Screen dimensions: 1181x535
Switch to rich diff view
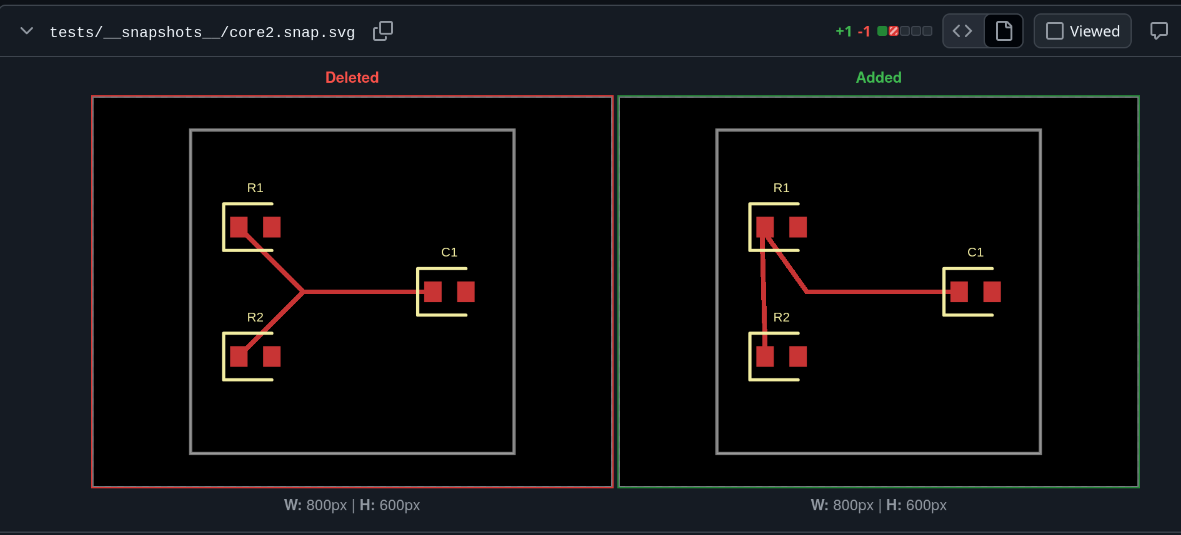pyautogui.click(x=1003, y=31)
